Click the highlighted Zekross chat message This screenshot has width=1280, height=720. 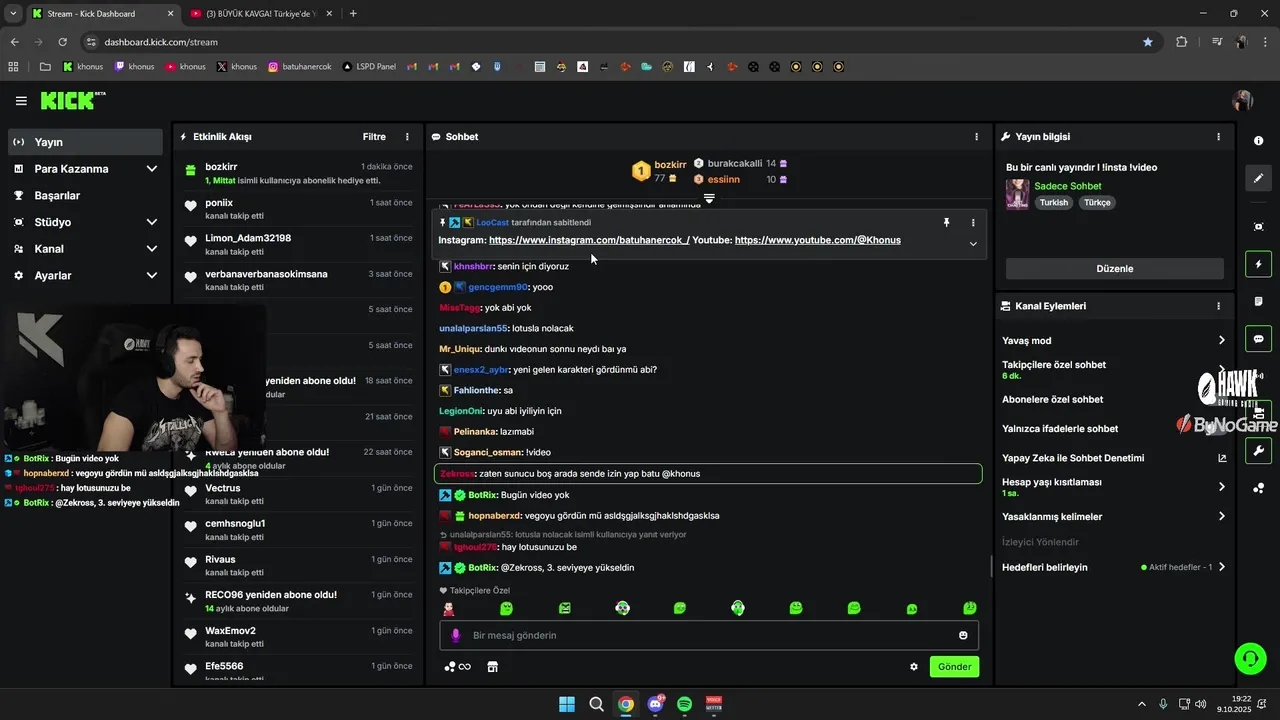708,474
